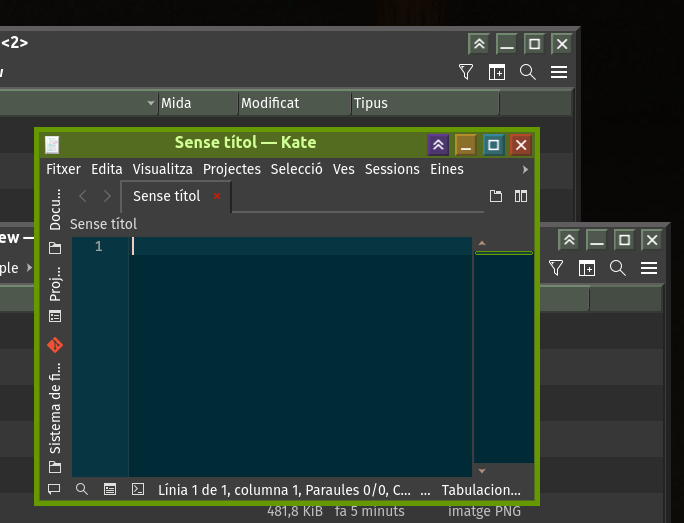Viewport: 684px width, 523px height.
Task: Open the Proj... sidebar panel
Action: 55,284
